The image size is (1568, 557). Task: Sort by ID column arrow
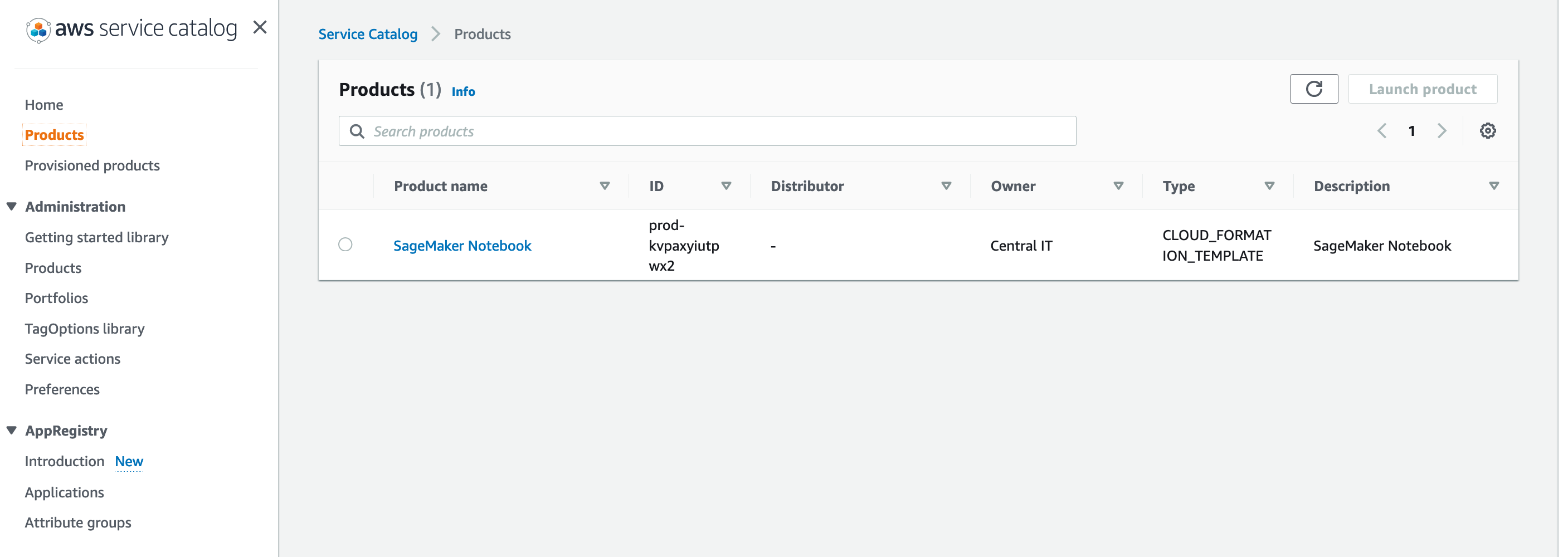pos(726,186)
